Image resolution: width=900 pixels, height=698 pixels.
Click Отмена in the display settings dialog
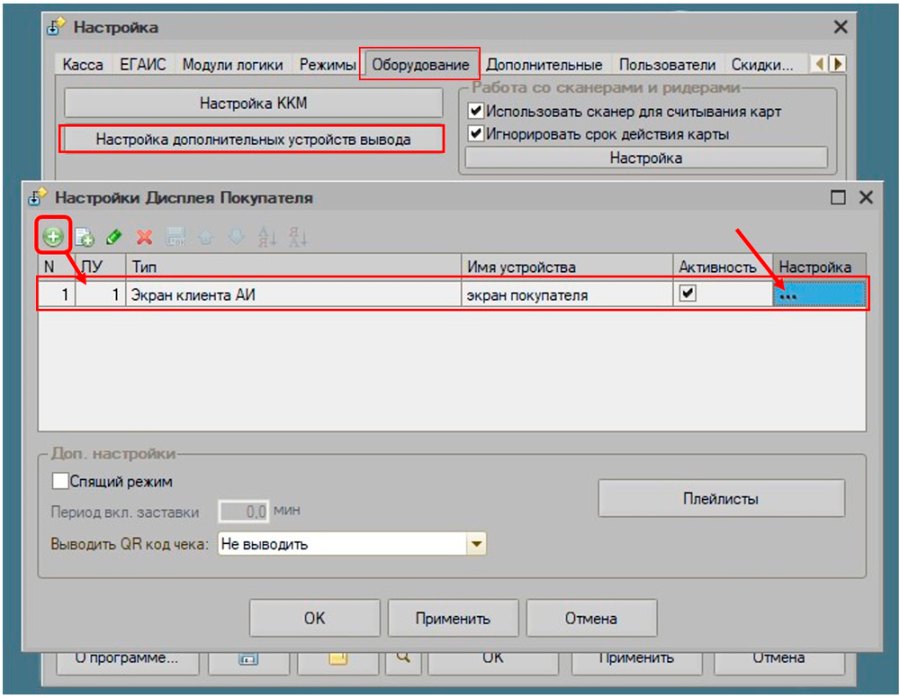tap(591, 618)
